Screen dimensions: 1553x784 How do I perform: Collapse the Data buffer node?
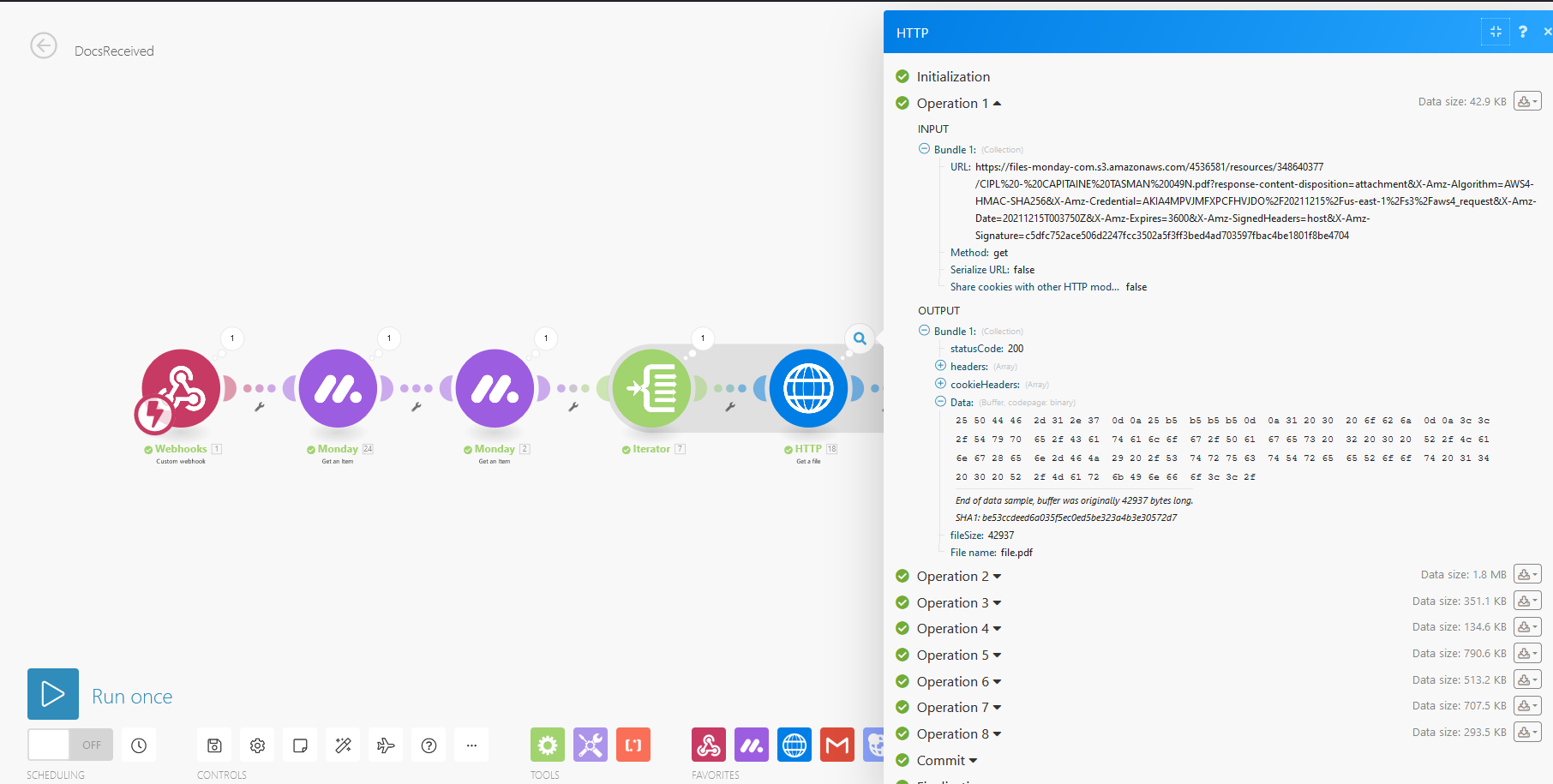click(940, 401)
